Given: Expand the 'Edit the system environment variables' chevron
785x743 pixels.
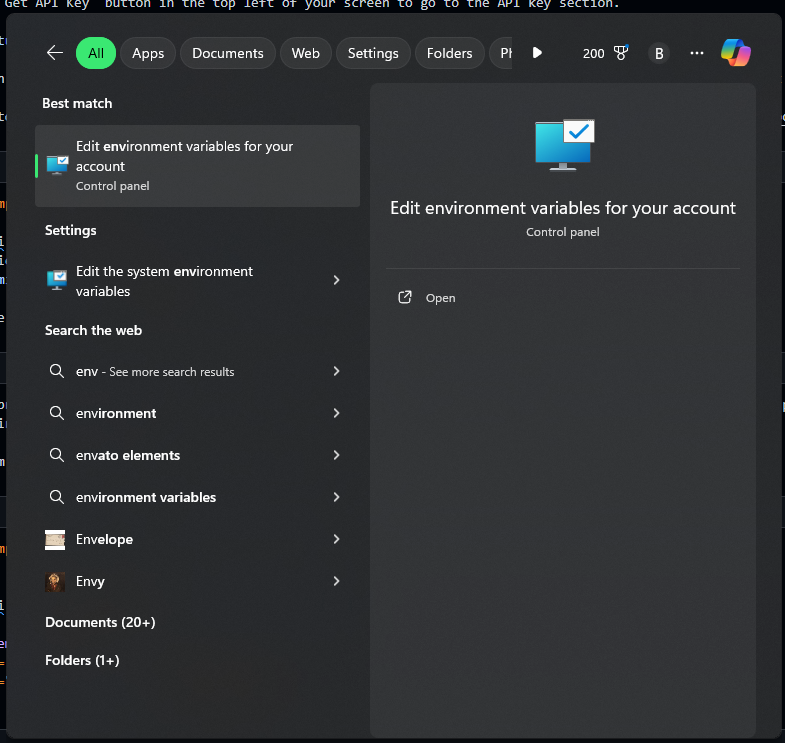Looking at the screenshot, I should point(336,281).
